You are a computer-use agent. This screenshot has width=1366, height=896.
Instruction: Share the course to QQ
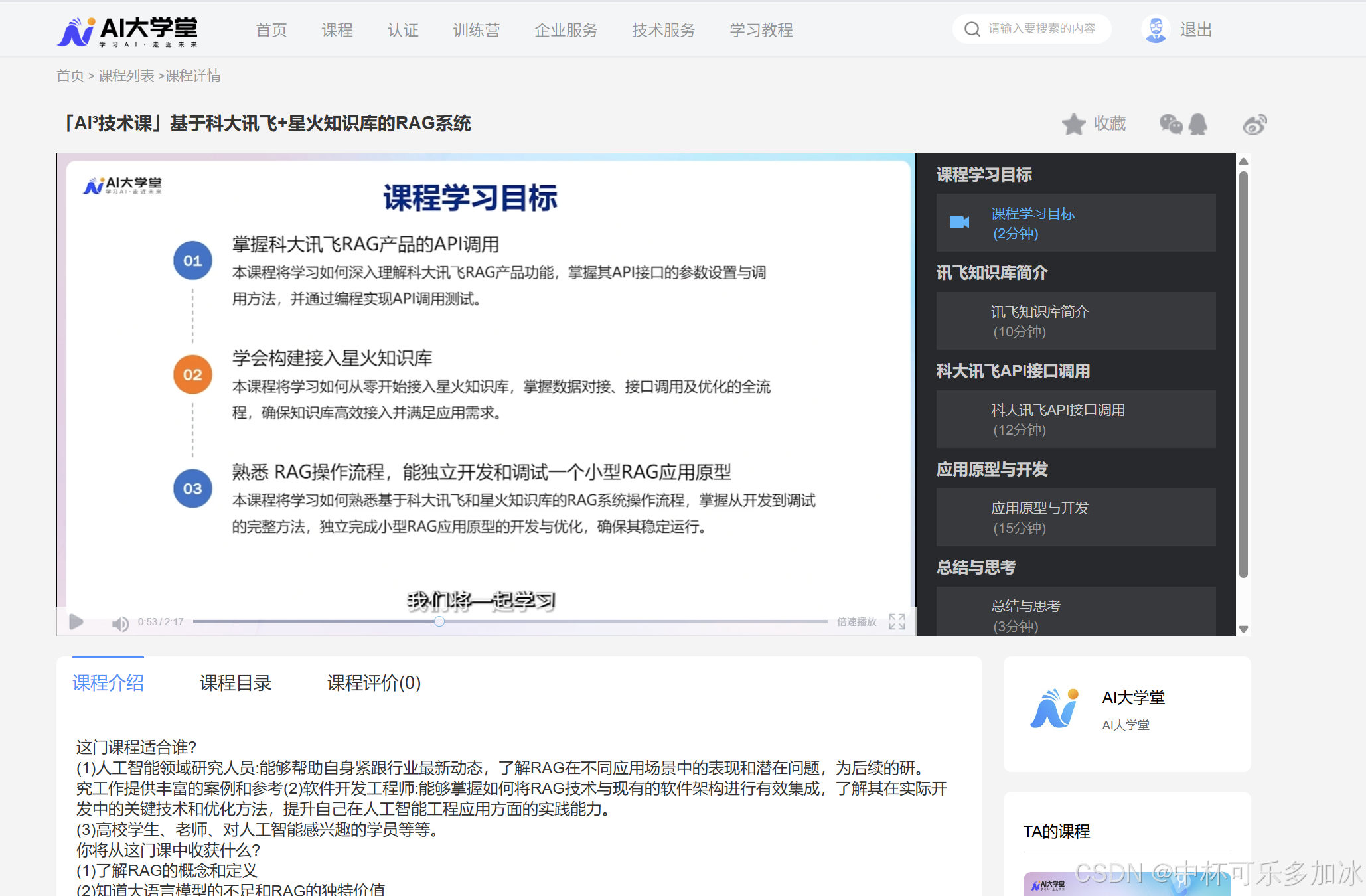coord(1199,123)
